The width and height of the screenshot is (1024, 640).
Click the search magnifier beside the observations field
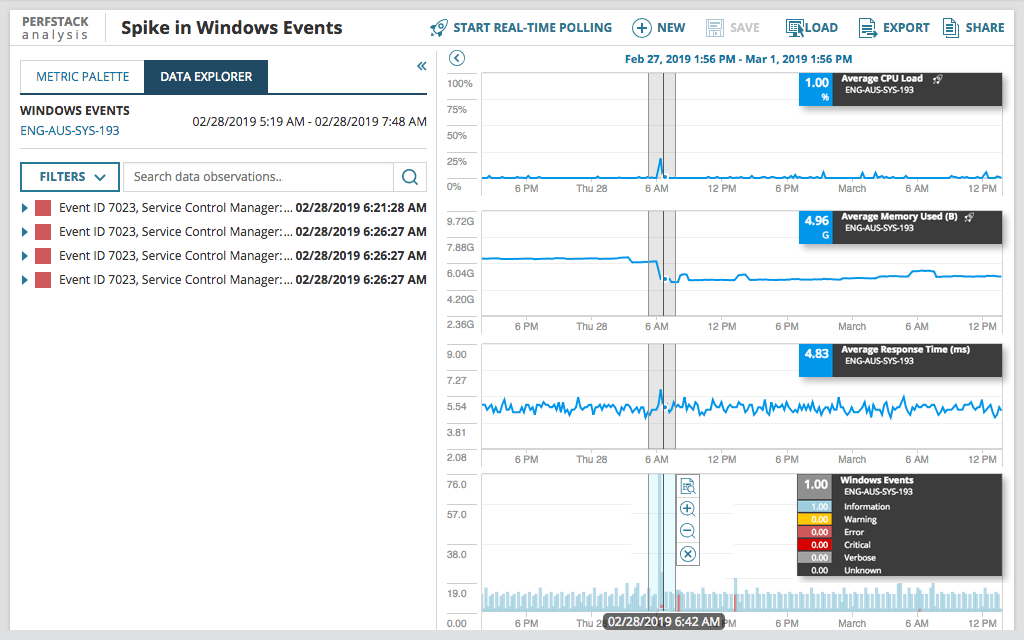(x=409, y=176)
